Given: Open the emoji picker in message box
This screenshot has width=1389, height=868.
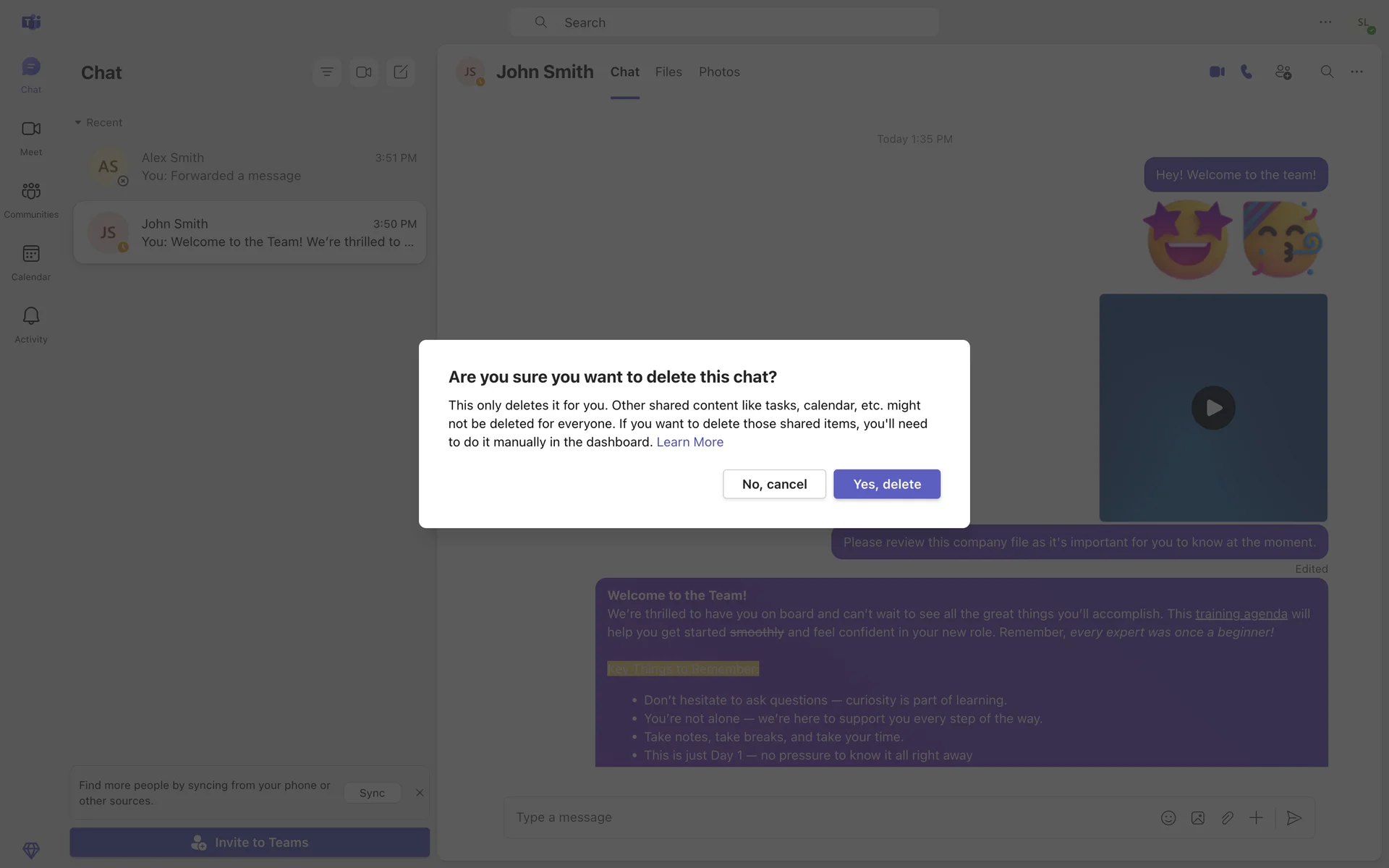Looking at the screenshot, I should [x=1168, y=818].
